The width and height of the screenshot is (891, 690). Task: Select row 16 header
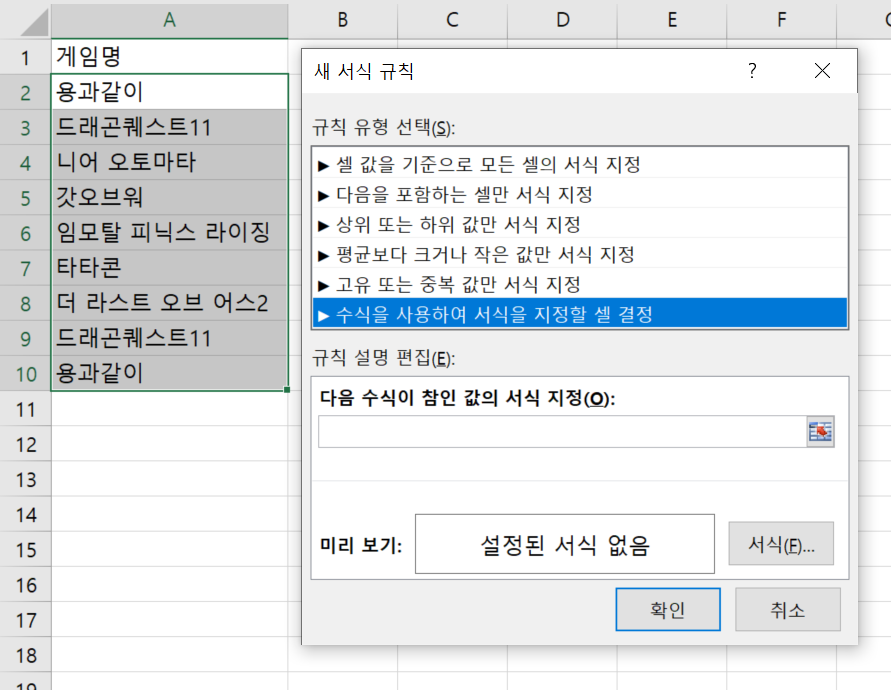26,585
